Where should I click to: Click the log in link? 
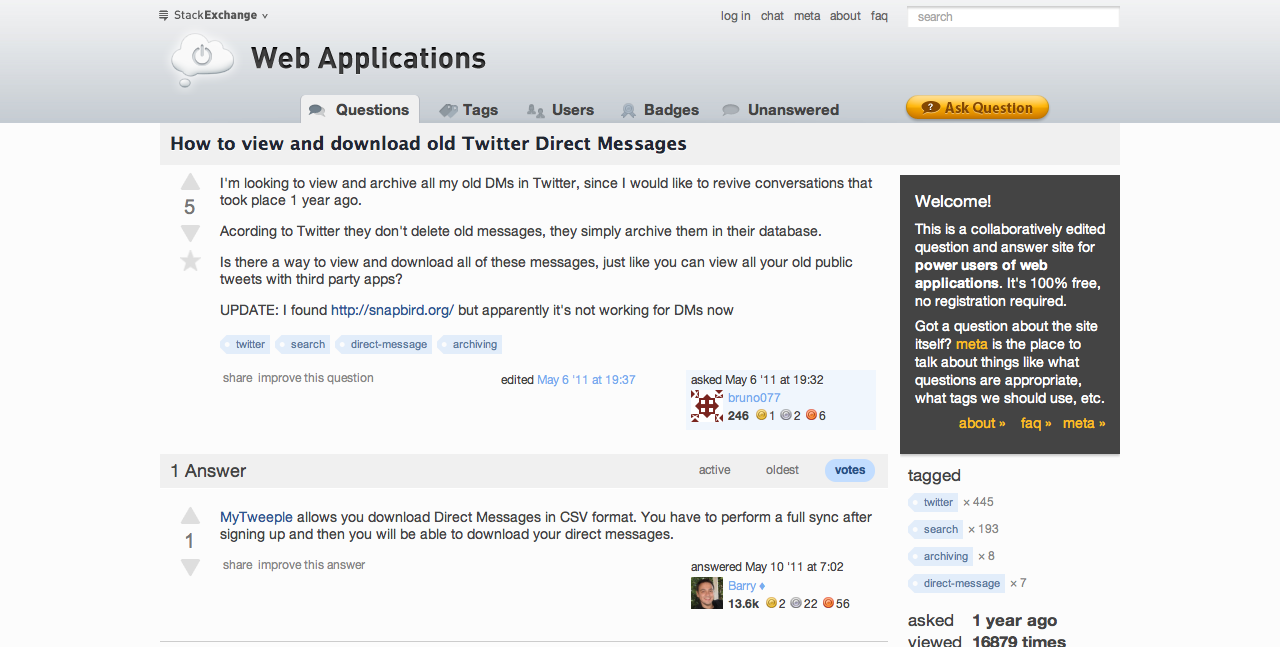[736, 16]
